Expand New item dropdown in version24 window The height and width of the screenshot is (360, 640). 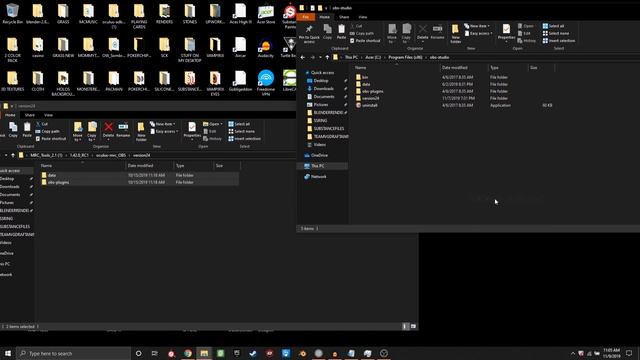coord(162,124)
